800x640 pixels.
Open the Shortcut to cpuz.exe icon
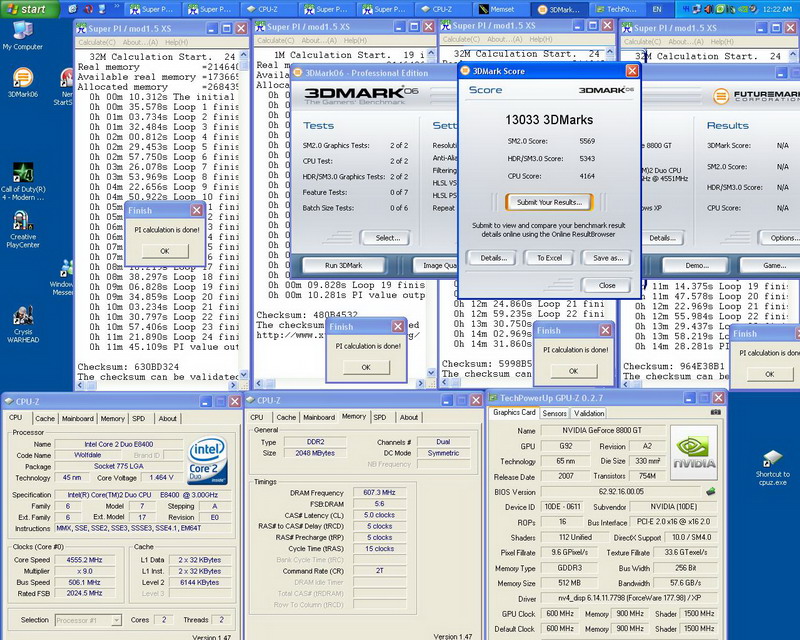[x=772, y=467]
